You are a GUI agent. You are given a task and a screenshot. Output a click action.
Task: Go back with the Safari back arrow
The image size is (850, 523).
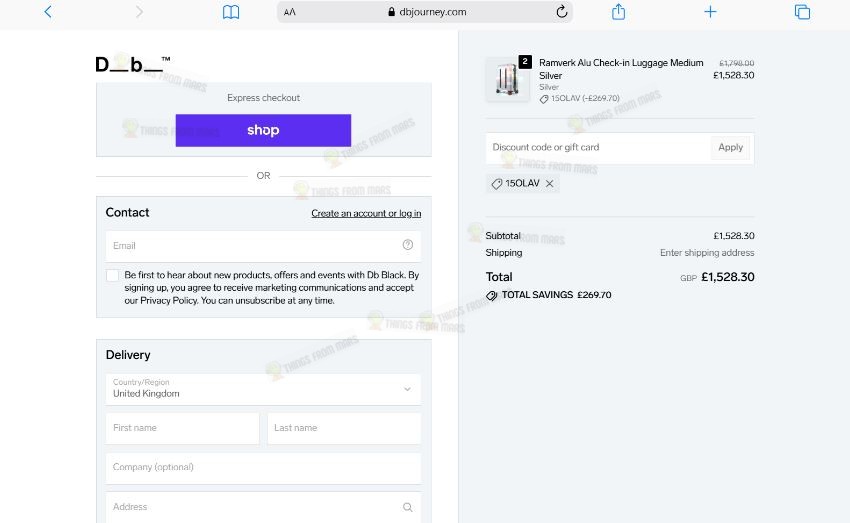pos(48,12)
